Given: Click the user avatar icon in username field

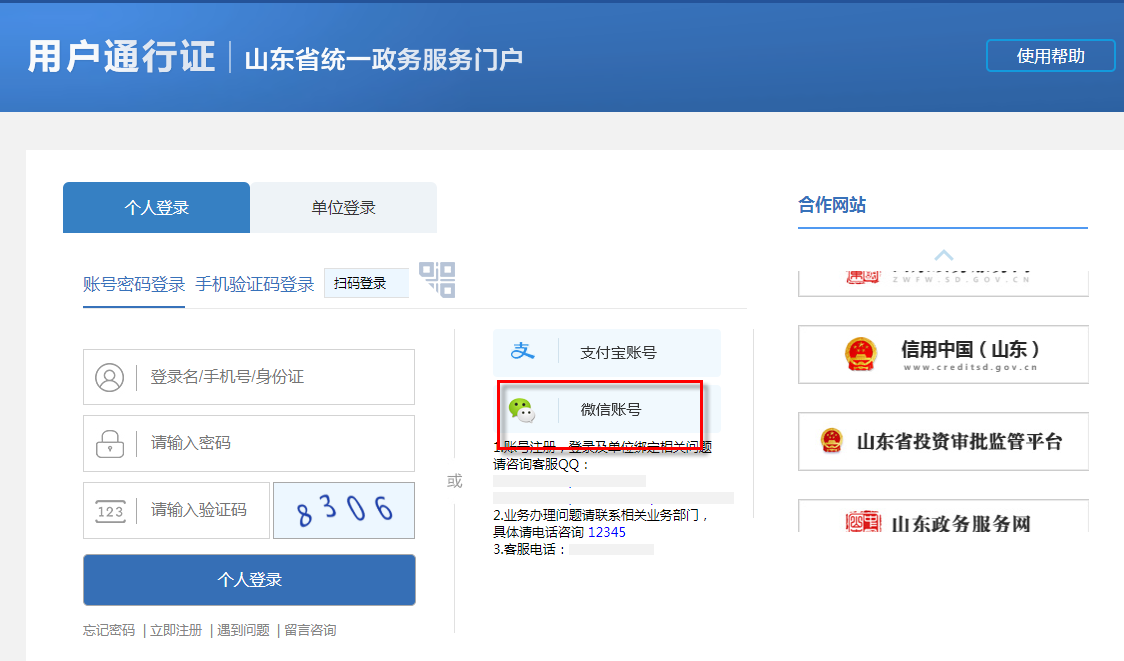Looking at the screenshot, I should point(109,377).
